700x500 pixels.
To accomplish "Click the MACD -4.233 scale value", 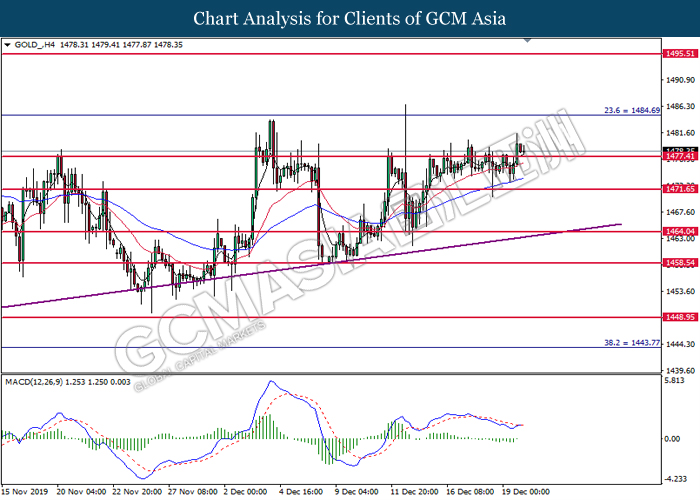I will click(675, 479).
